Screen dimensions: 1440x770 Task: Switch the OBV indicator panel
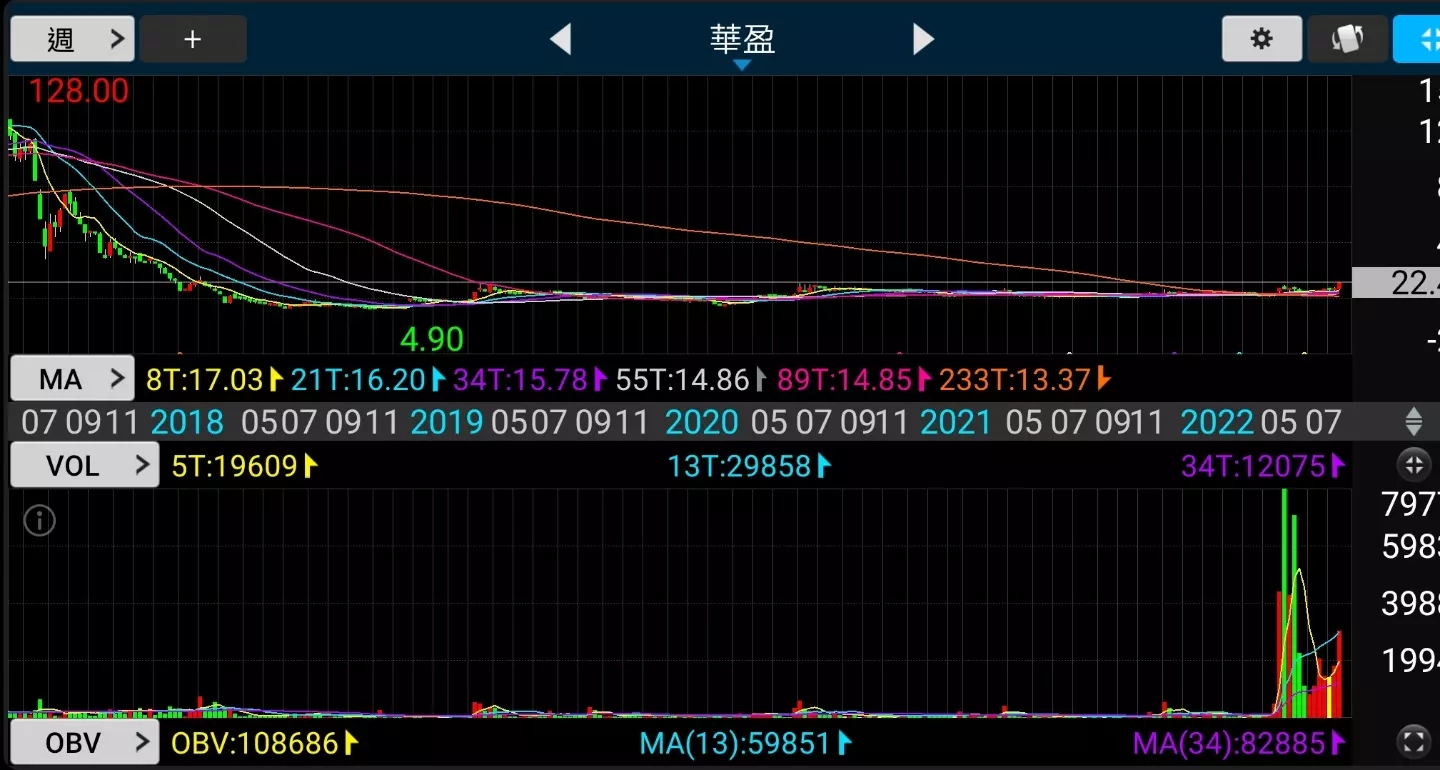coord(84,743)
